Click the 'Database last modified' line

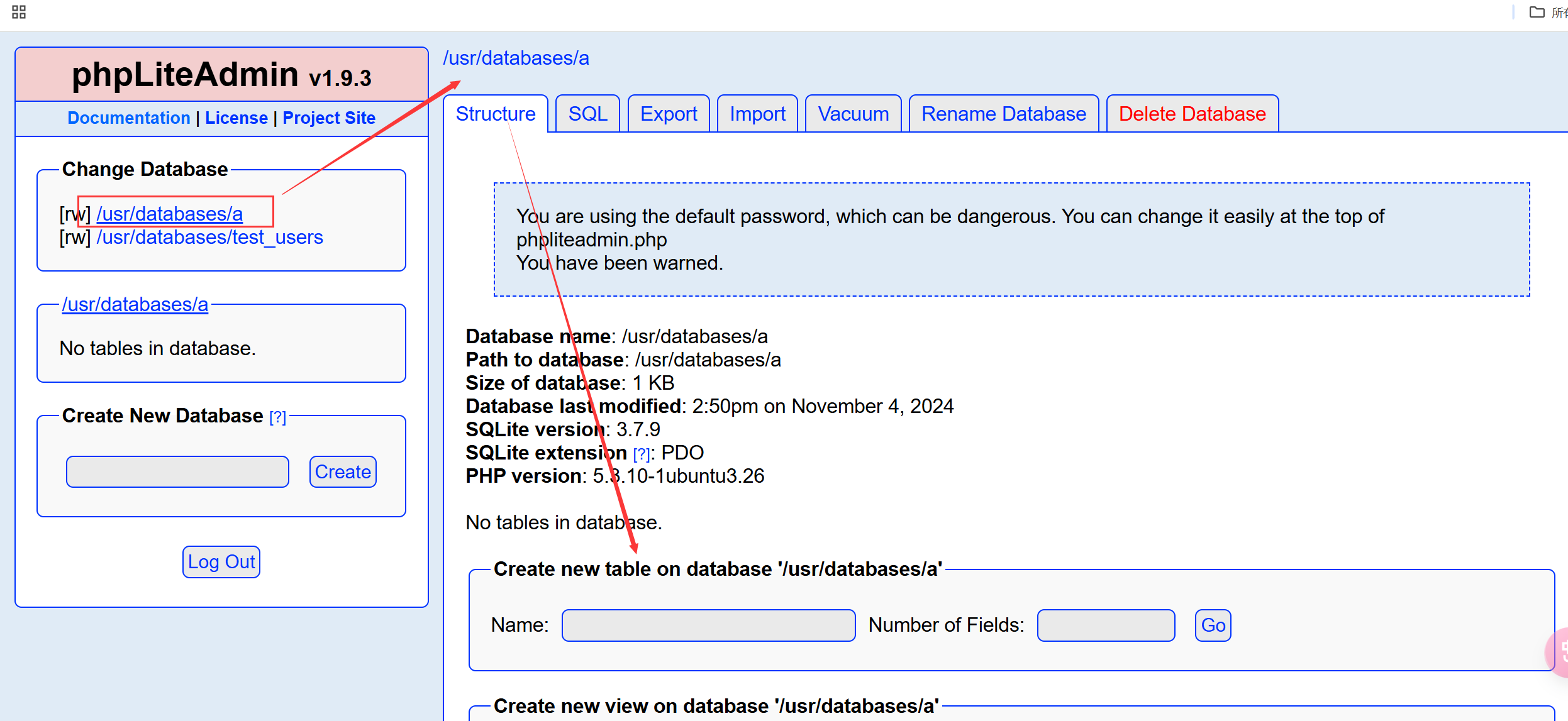click(709, 406)
